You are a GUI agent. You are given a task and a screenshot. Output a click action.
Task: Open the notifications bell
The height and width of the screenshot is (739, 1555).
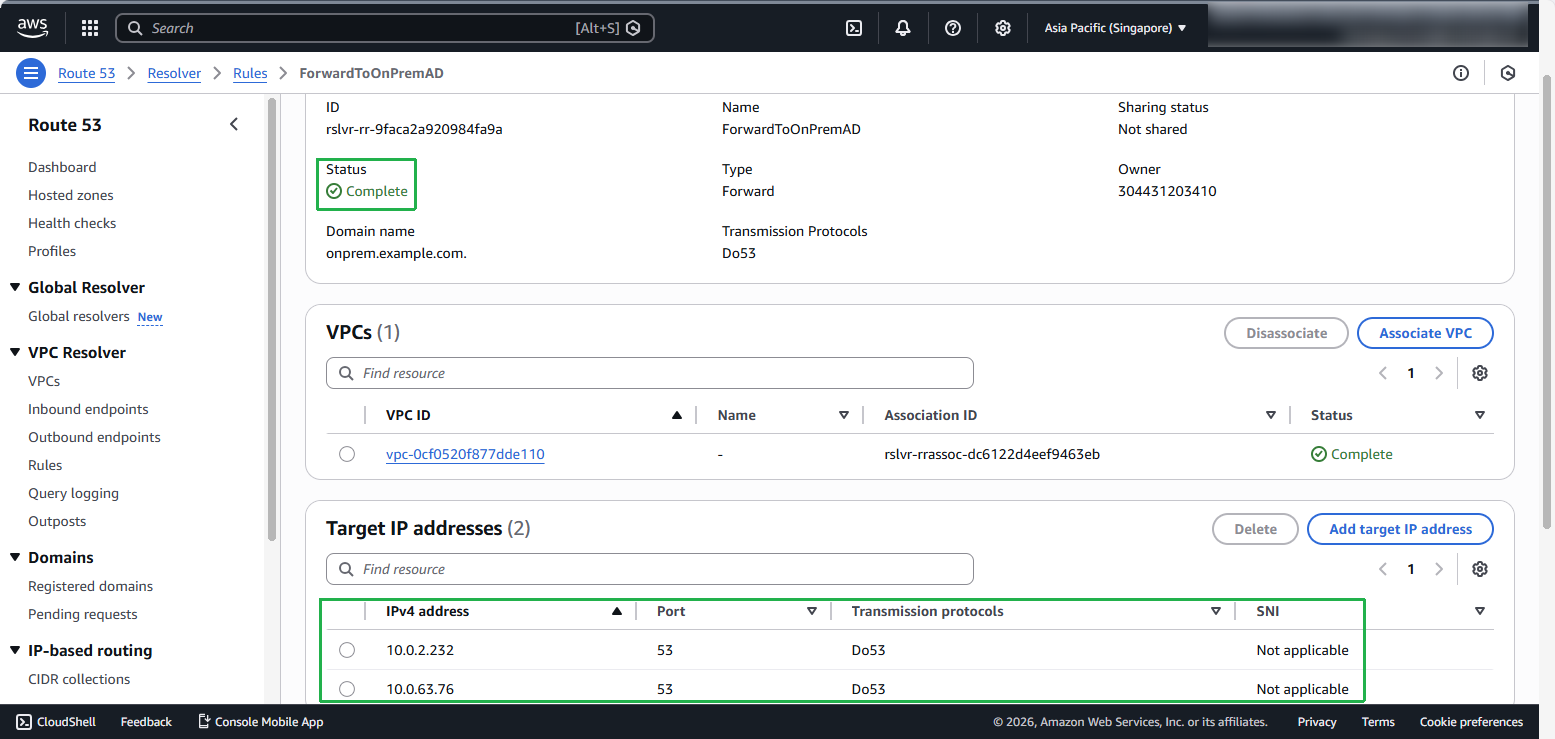(903, 28)
